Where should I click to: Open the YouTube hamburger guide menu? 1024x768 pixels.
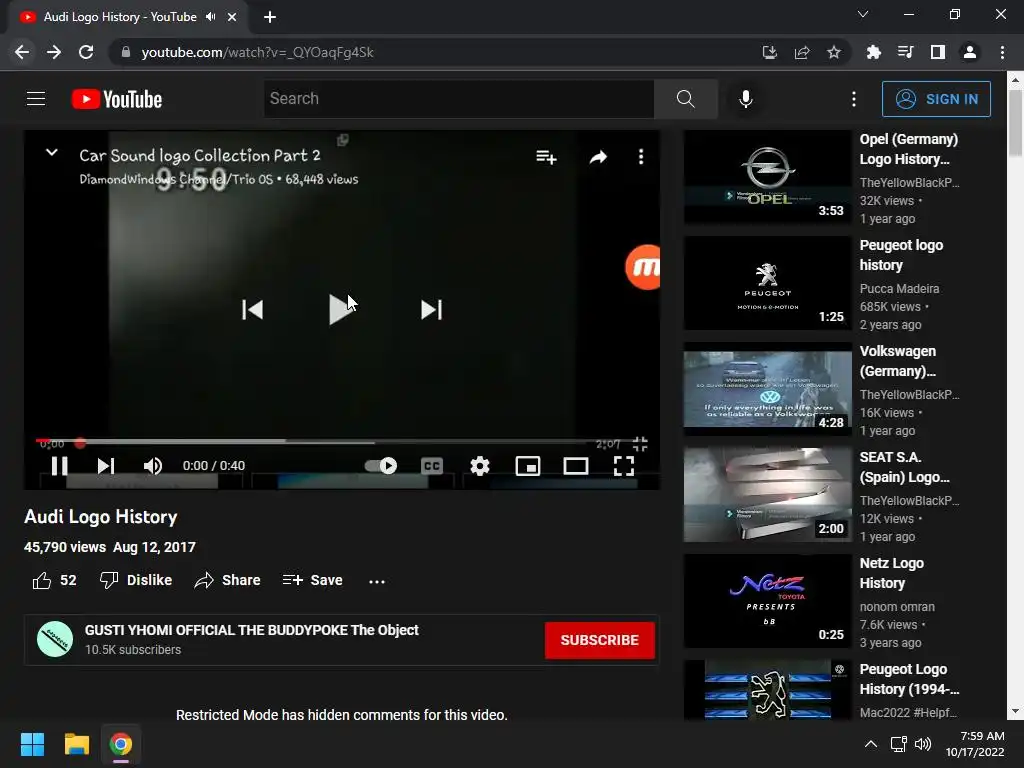click(36, 99)
